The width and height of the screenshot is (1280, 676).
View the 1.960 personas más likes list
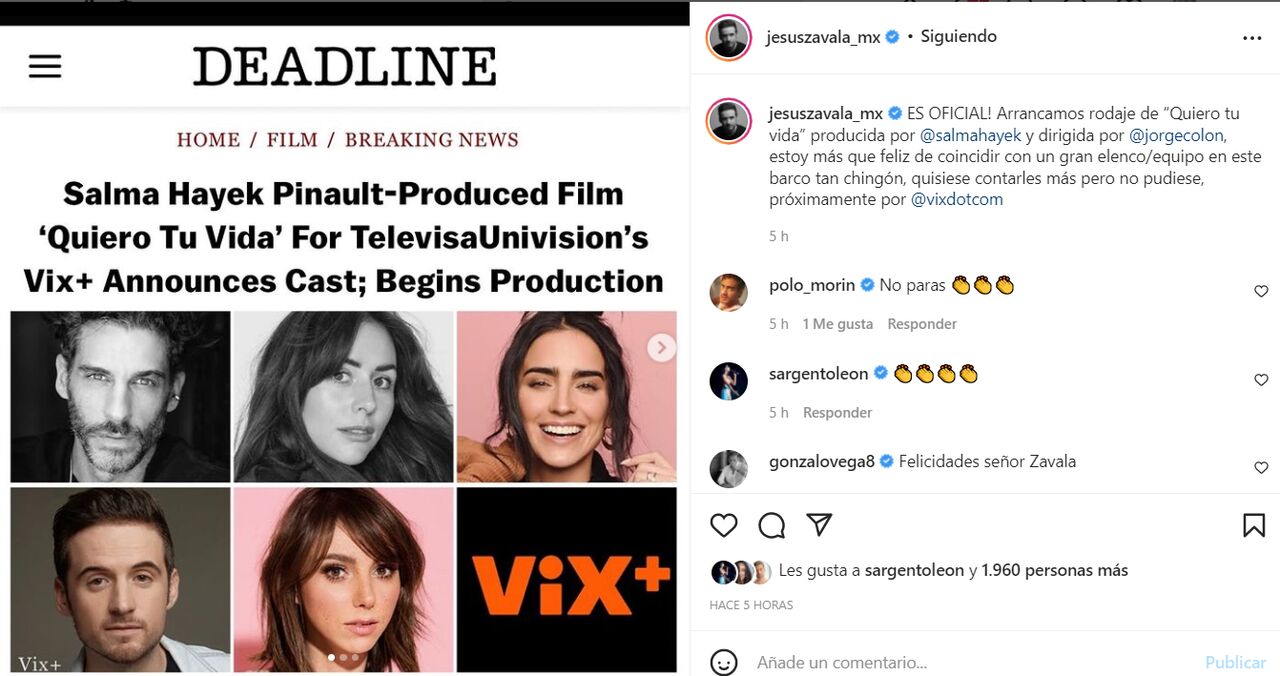[1054, 570]
